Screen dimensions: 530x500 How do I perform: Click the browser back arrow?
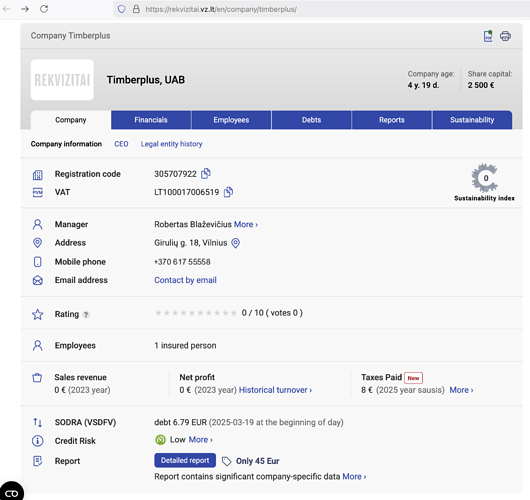(x=6, y=9)
